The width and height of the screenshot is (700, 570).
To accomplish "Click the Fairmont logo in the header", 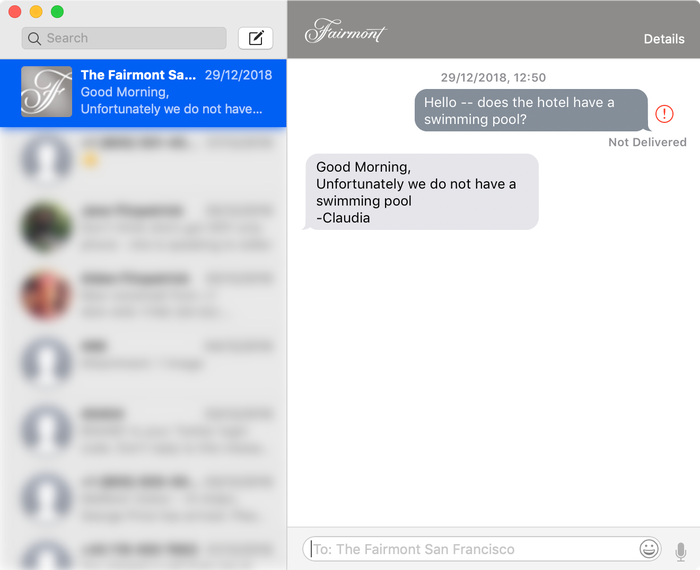I will pos(345,31).
